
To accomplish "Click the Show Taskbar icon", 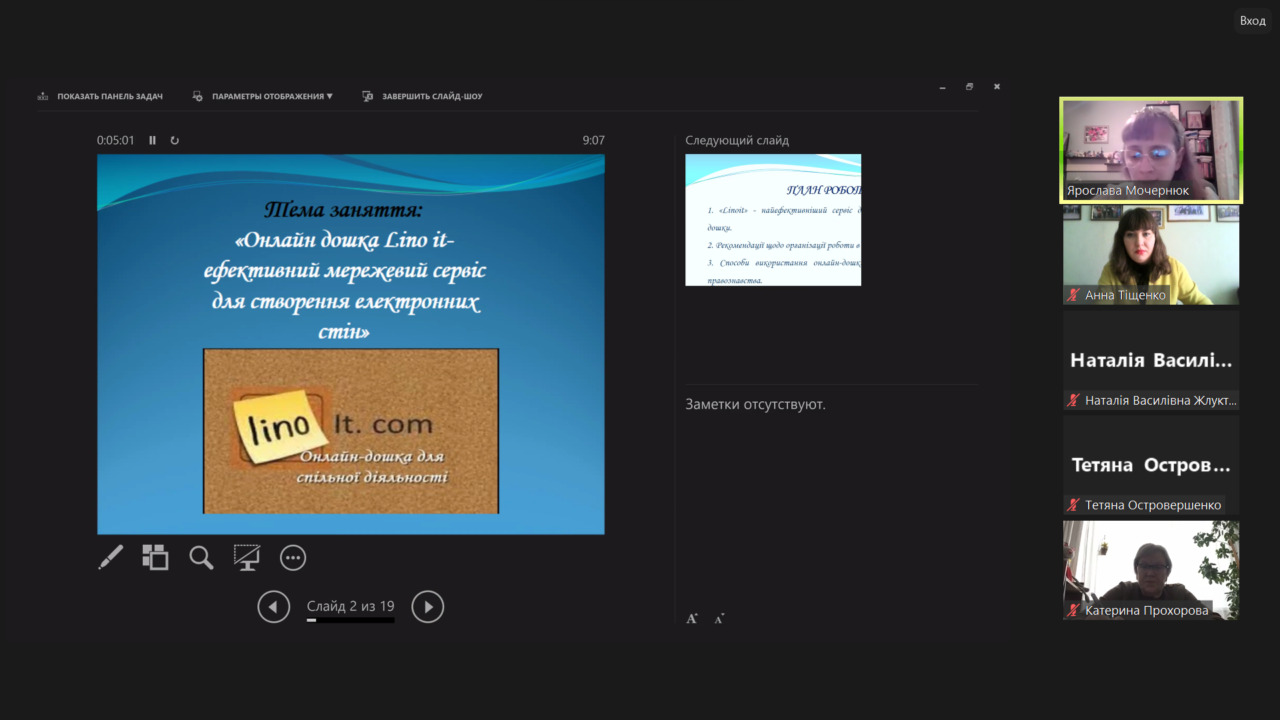I will click(43, 97).
